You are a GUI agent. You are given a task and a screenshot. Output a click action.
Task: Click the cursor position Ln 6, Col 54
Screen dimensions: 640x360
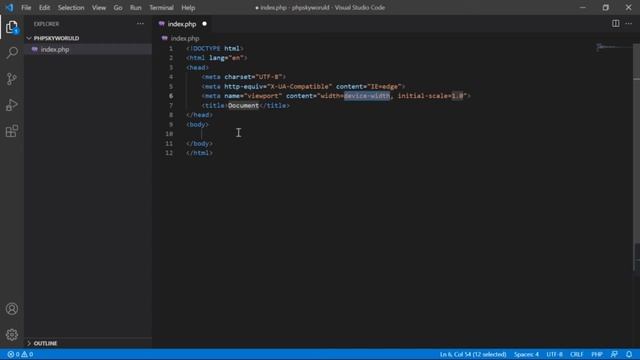(473, 354)
